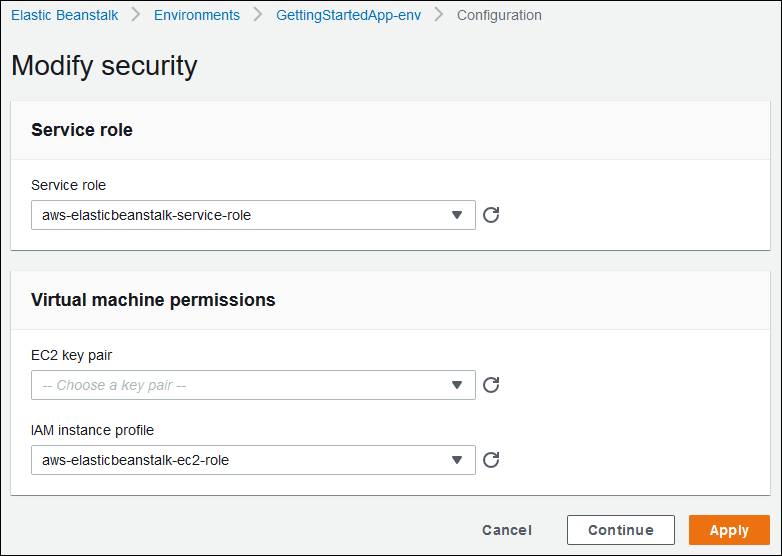
Task: Click the Configuration breadcrumb item
Action: (499, 15)
